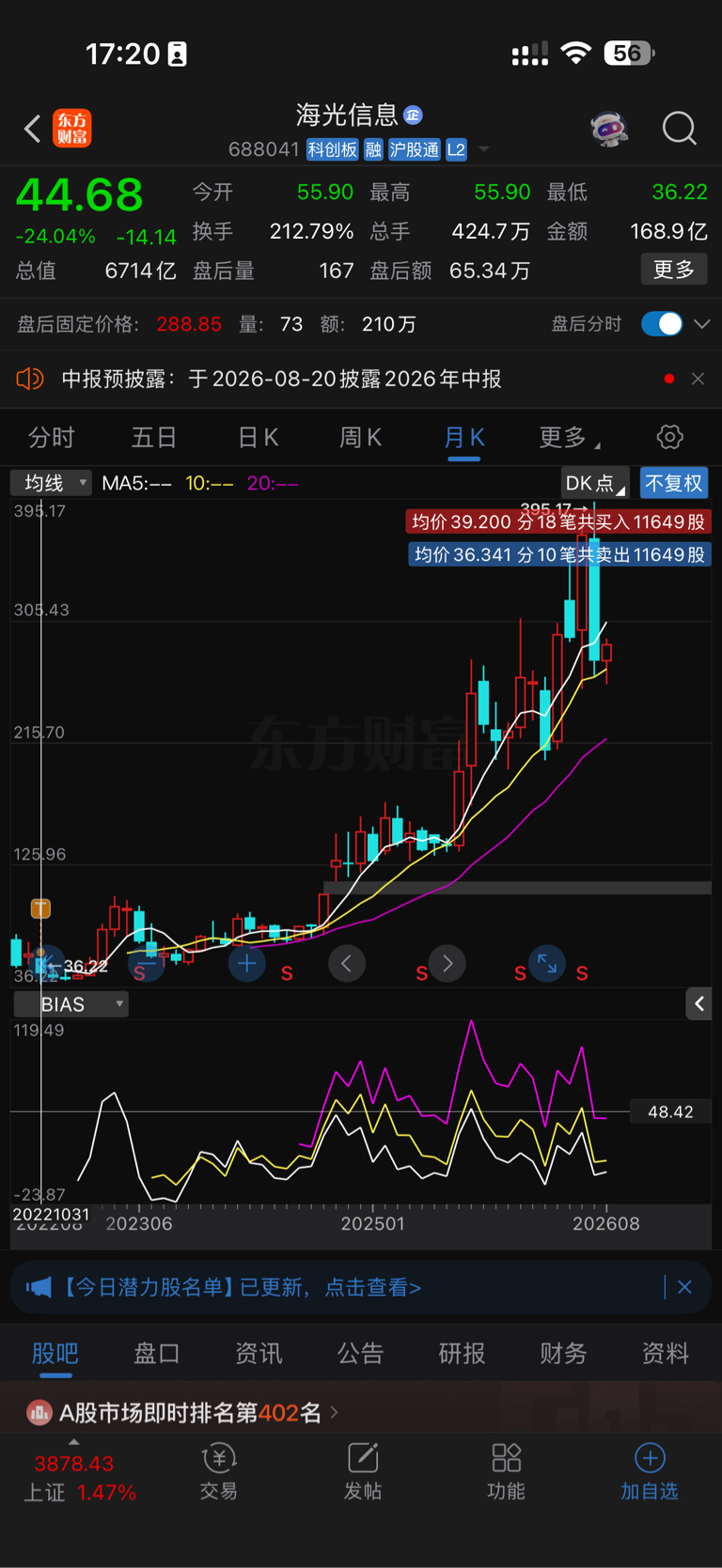Switch to 五日 chart tab
Screen dimensions: 722x1568
(x=154, y=437)
